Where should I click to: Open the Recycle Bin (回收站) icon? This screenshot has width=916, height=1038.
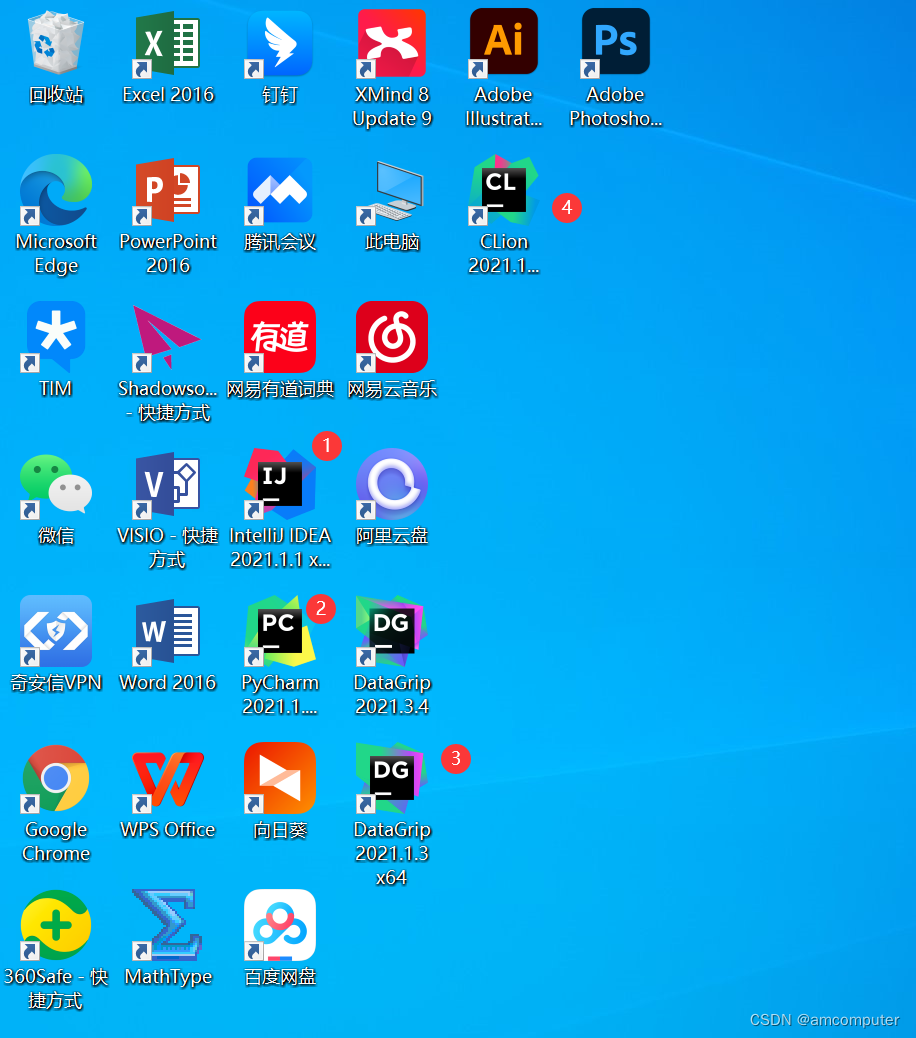click(x=56, y=44)
